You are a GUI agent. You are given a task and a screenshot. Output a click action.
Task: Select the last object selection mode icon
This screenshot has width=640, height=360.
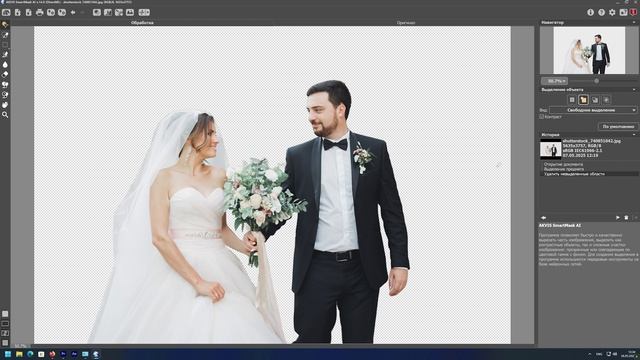point(607,100)
